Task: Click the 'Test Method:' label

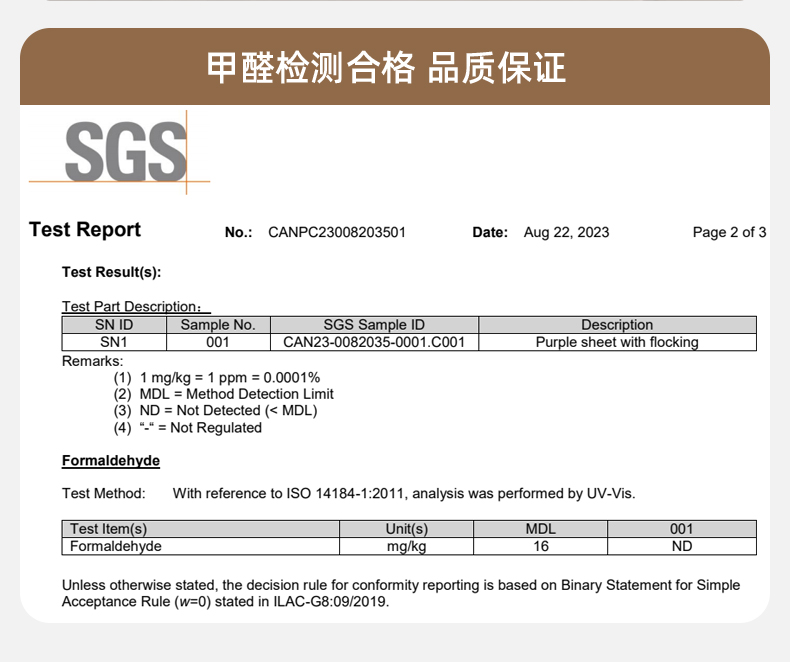Action: [x=103, y=493]
